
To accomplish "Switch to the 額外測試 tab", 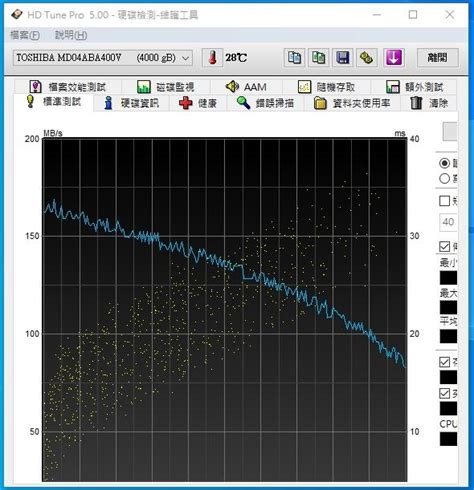I will [x=414, y=87].
